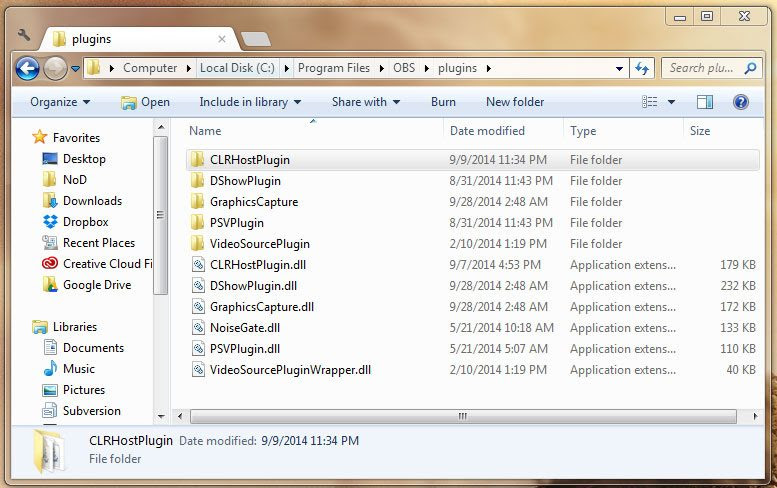Click Program Files breadcrumb

tap(333, 68)
